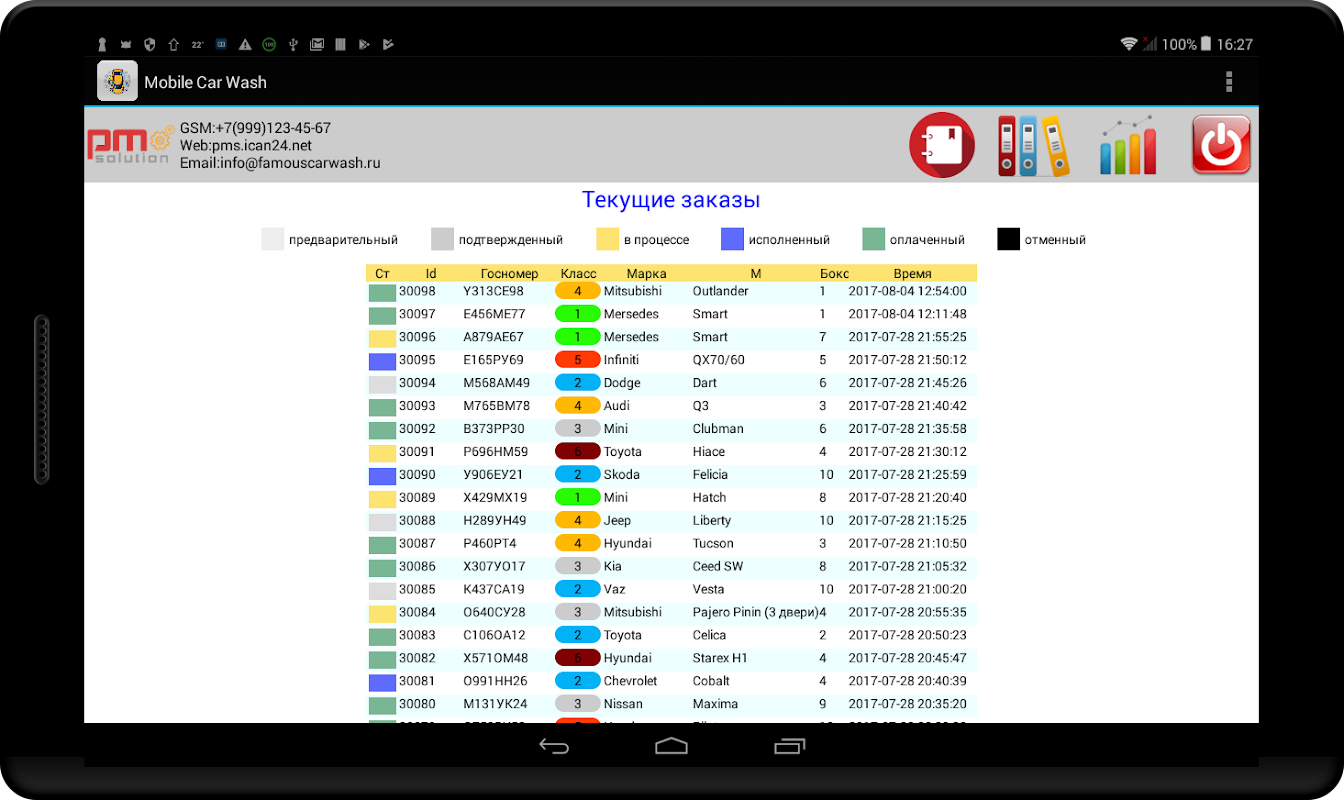
Task: Tap the red power button icon
Action: (x=1221, y=146)
